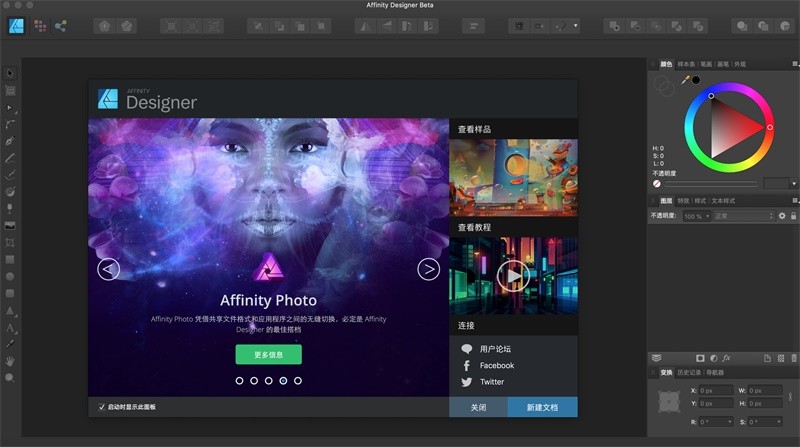Screen dimensions: 800x447
Task: Select the Node tool
Action: point(10,107)
